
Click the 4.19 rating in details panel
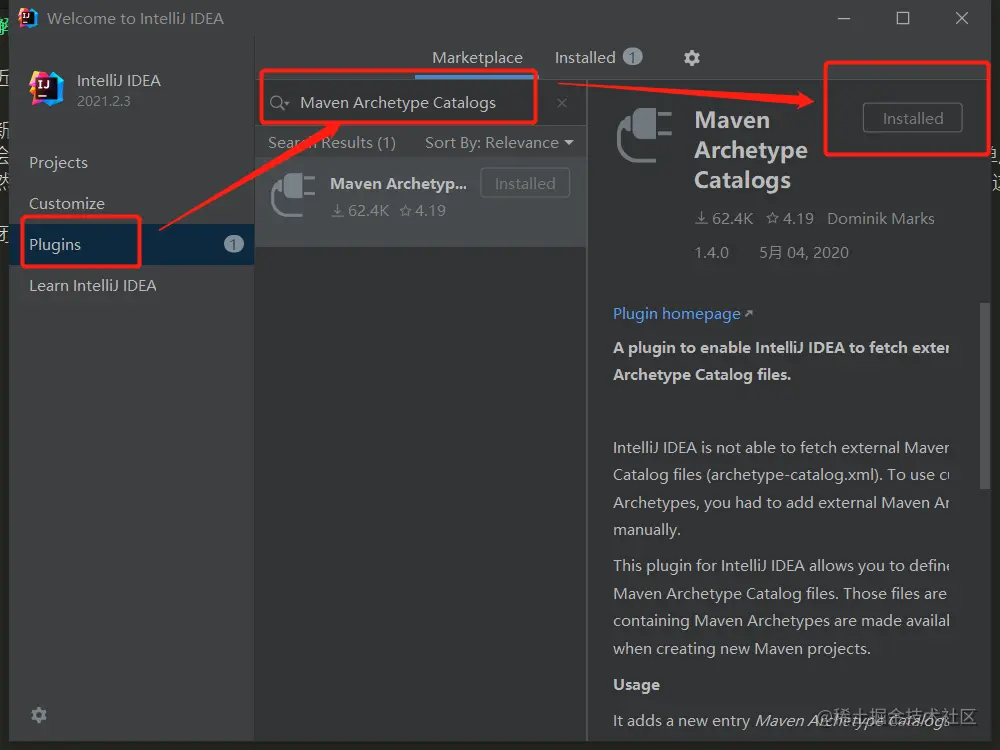(x=790, y=219)
